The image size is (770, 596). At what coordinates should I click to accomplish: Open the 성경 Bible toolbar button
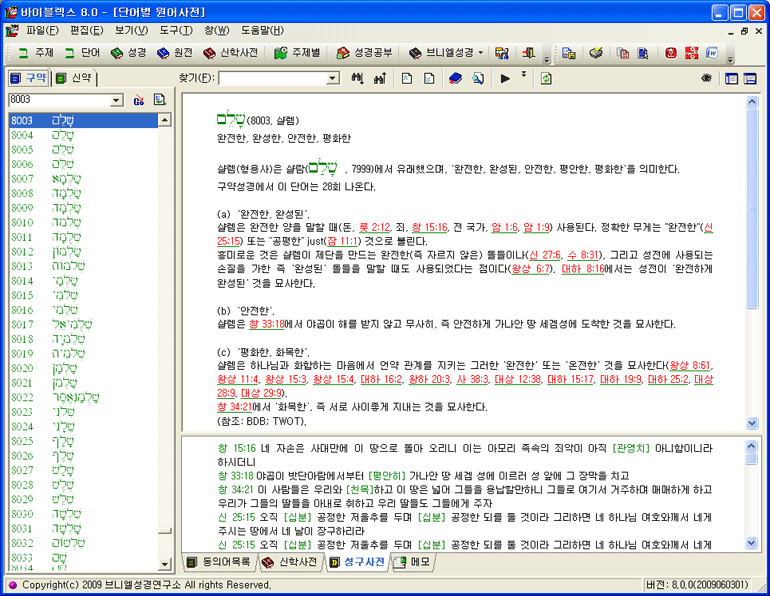click(x=128, y=53)
